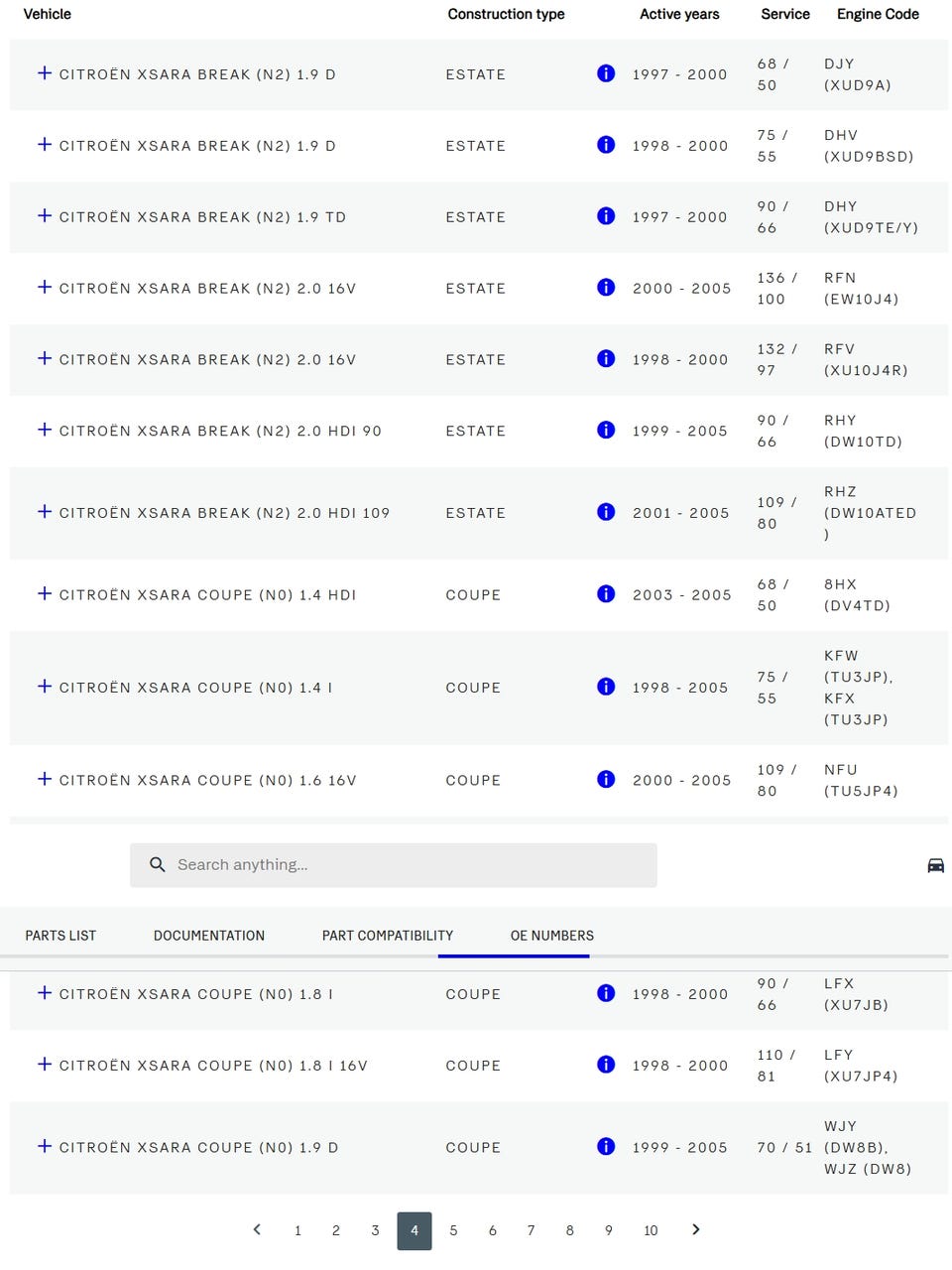952x1270 pixels.
Task: Show info for Xsara Break 2.0 16V RFN row
Action: 606,288
